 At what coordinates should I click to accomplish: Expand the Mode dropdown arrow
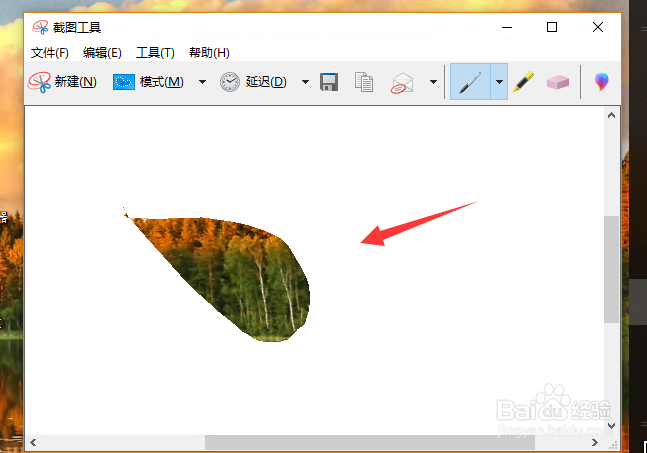202,82
